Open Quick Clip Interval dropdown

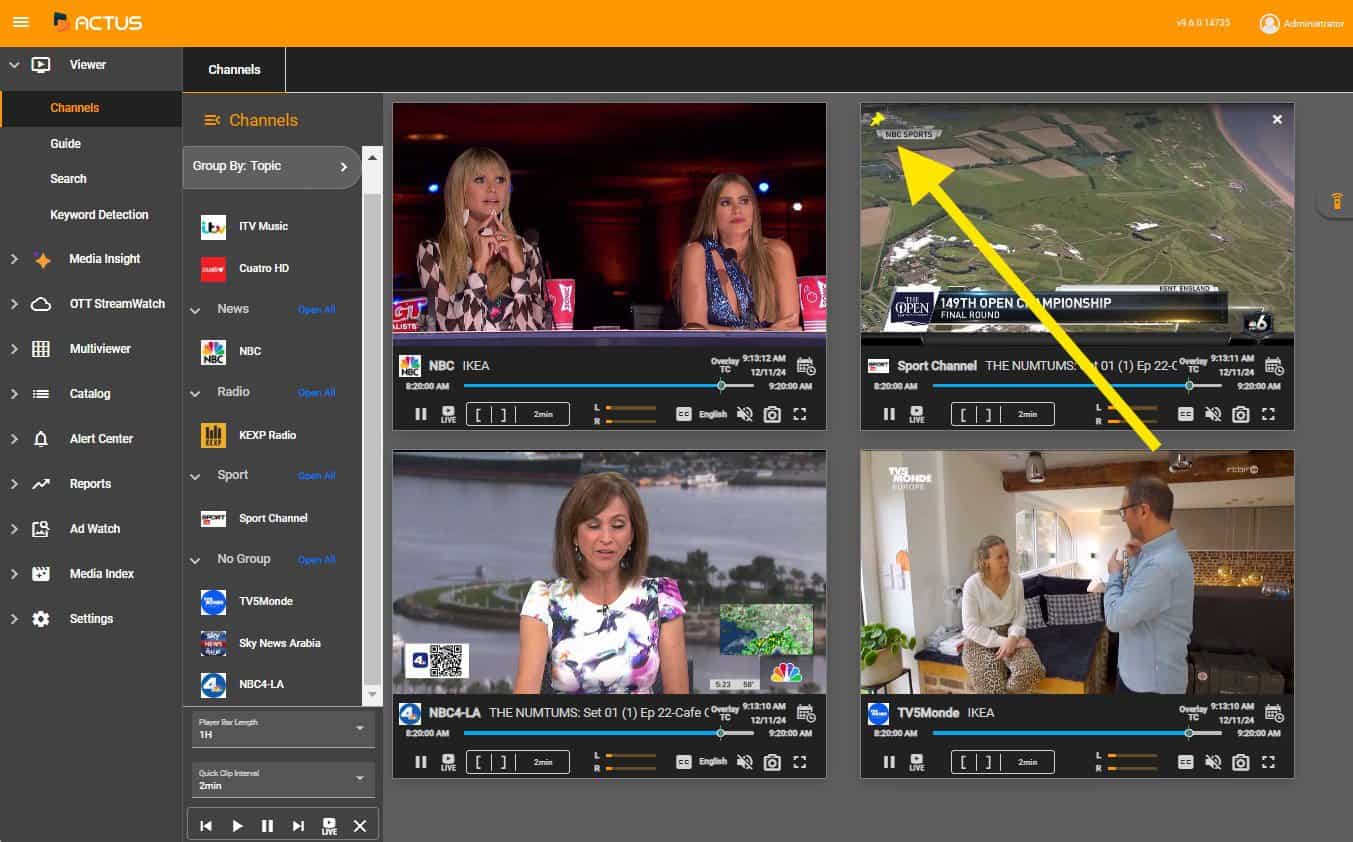click(x=282, y=780)
